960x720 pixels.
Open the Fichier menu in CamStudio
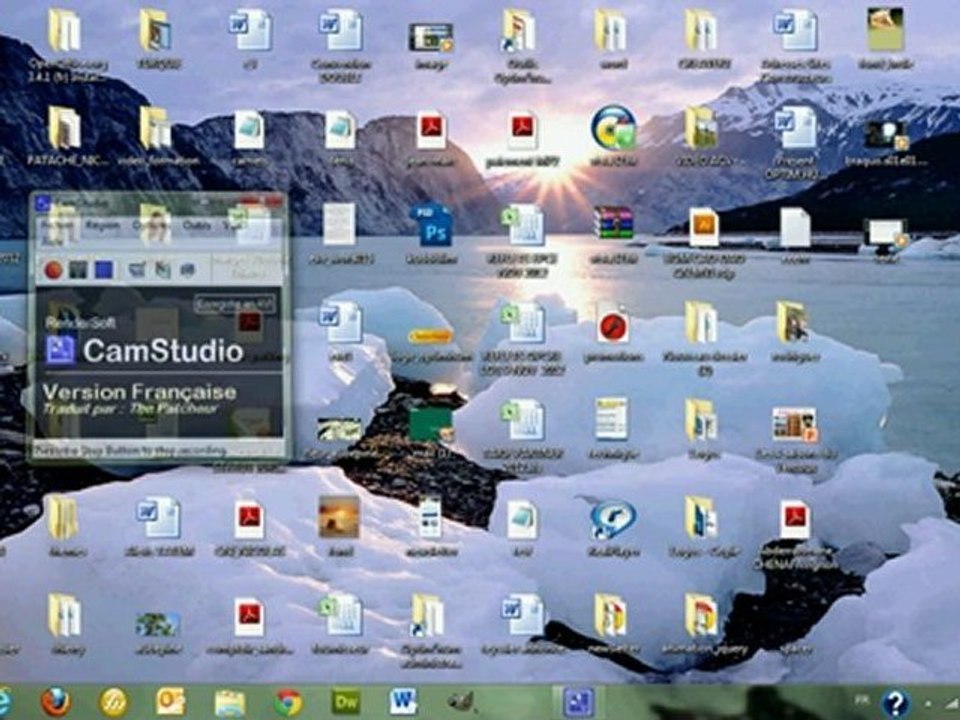(x=56, y=225)
